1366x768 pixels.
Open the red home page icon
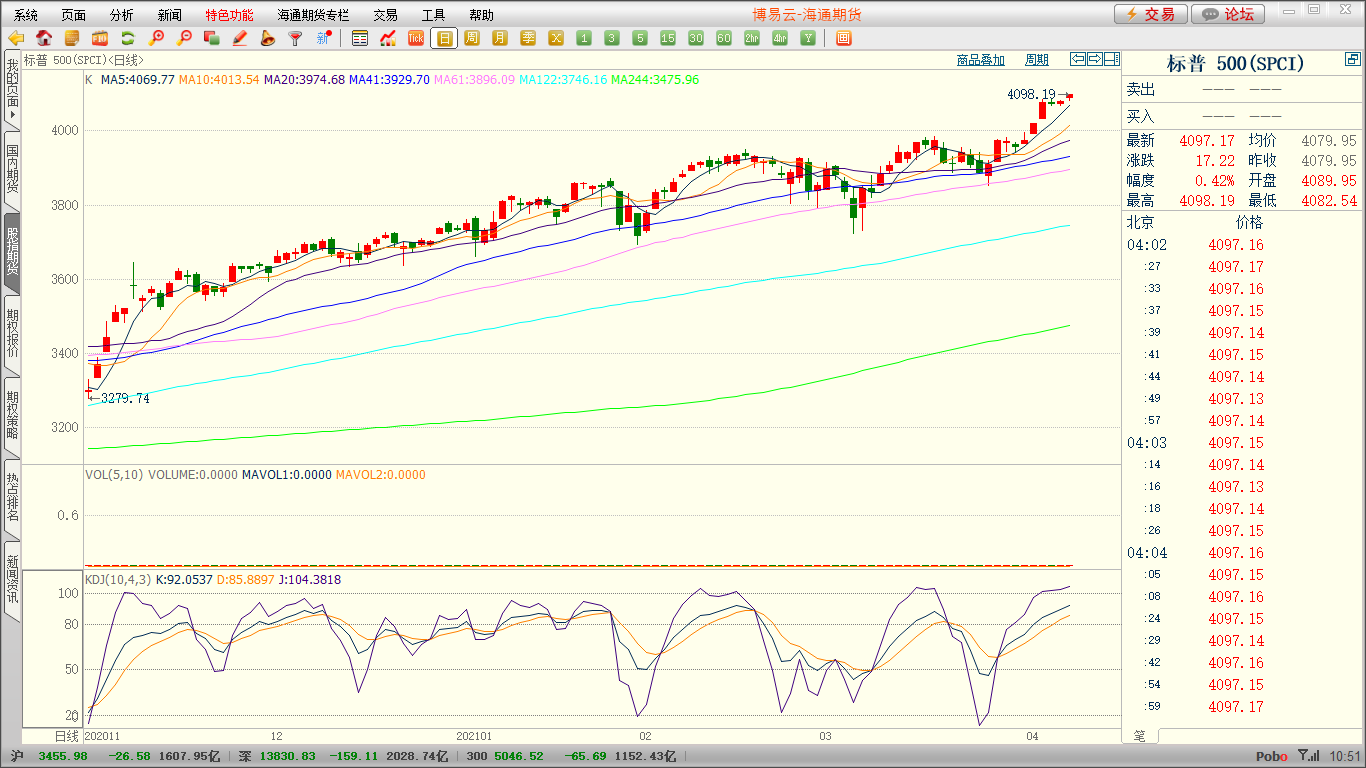coord(44,38)
